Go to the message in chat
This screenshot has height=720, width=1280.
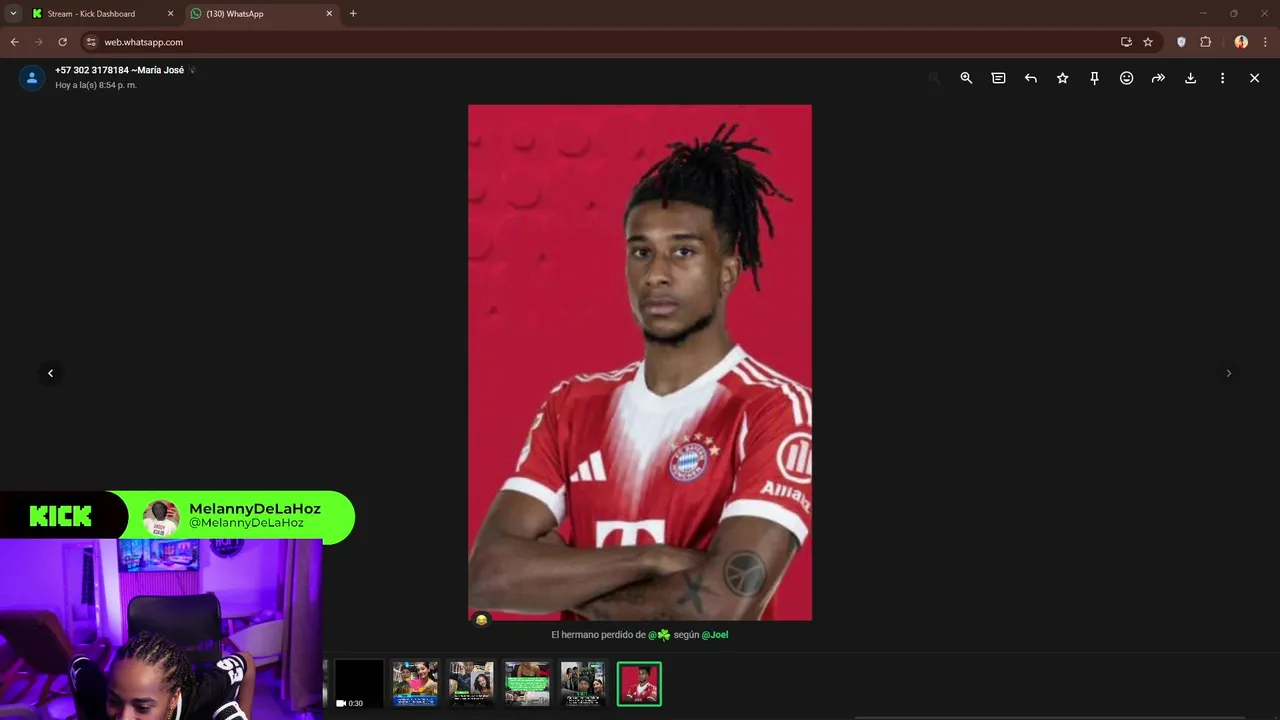[998, 78]
